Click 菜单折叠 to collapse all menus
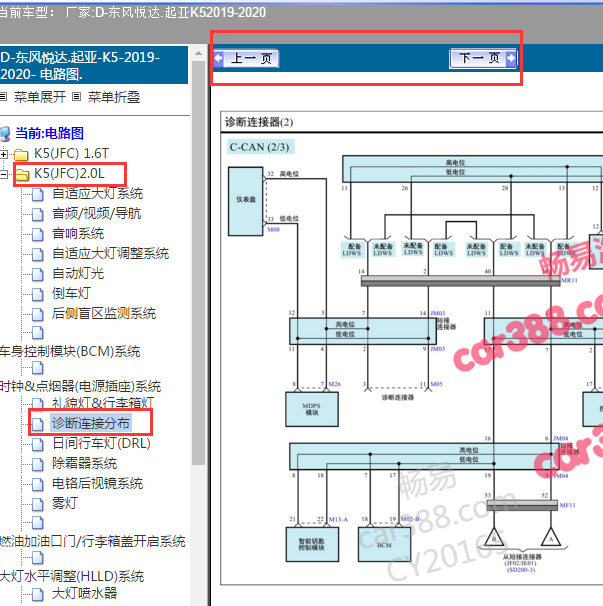The width and height of the screenshot is (603, 606). coord(114,97)
